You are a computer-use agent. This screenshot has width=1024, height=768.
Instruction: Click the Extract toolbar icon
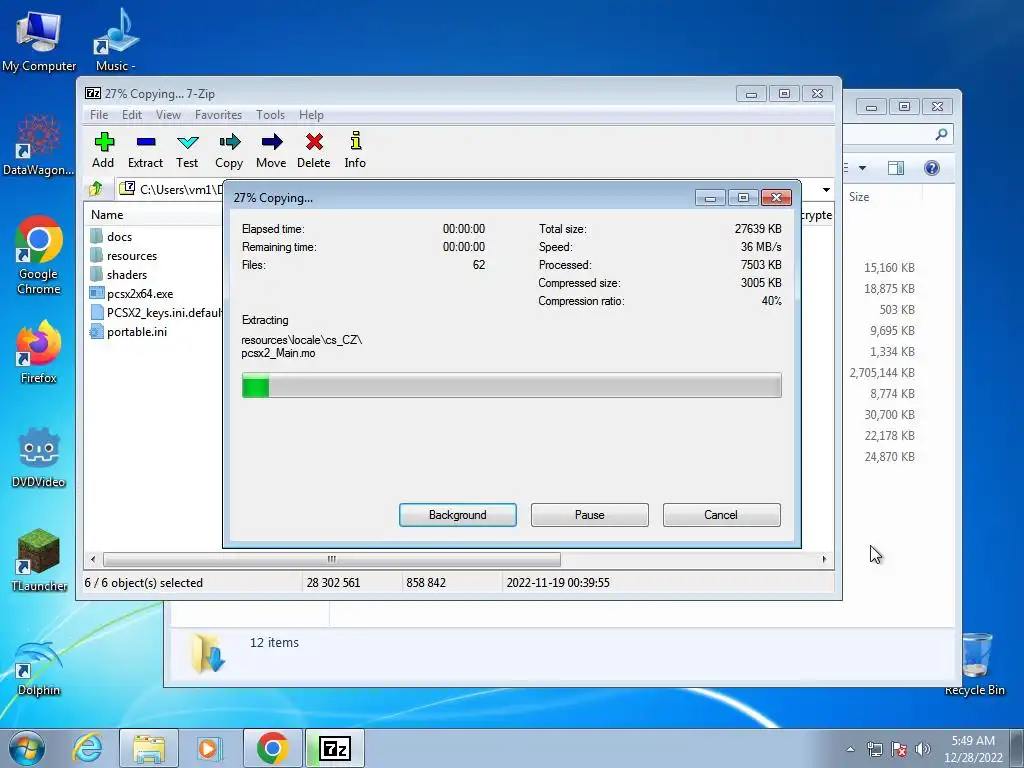(145, 150)
